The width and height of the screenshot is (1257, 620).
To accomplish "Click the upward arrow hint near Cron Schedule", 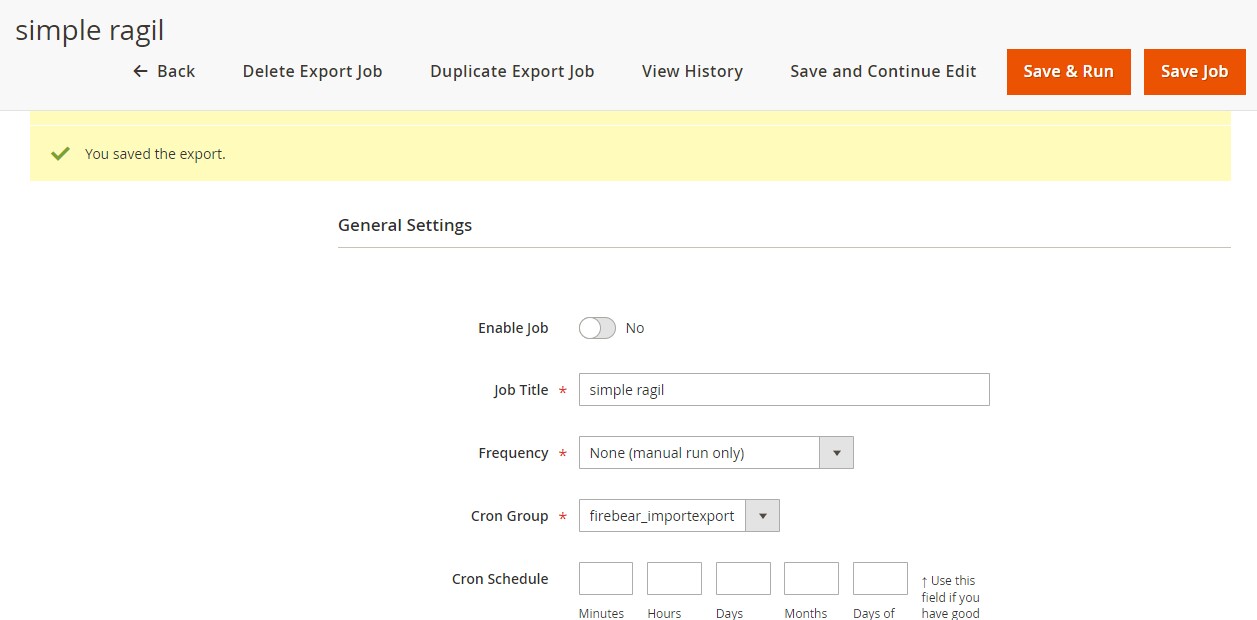I will 923,579.
